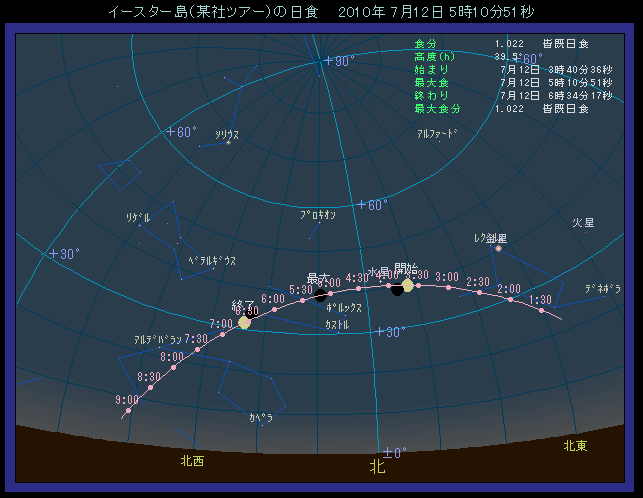Image resolution: width=643 pixels, height=498 pixels.
Task: Click the 食分 magnitude value 1.022
Action: pyautogui.click(x=508, y=44)
